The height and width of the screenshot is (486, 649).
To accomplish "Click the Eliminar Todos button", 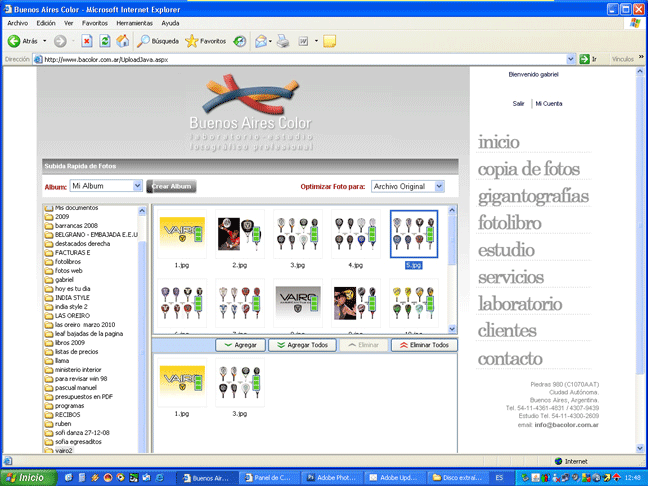I will 424,345.
